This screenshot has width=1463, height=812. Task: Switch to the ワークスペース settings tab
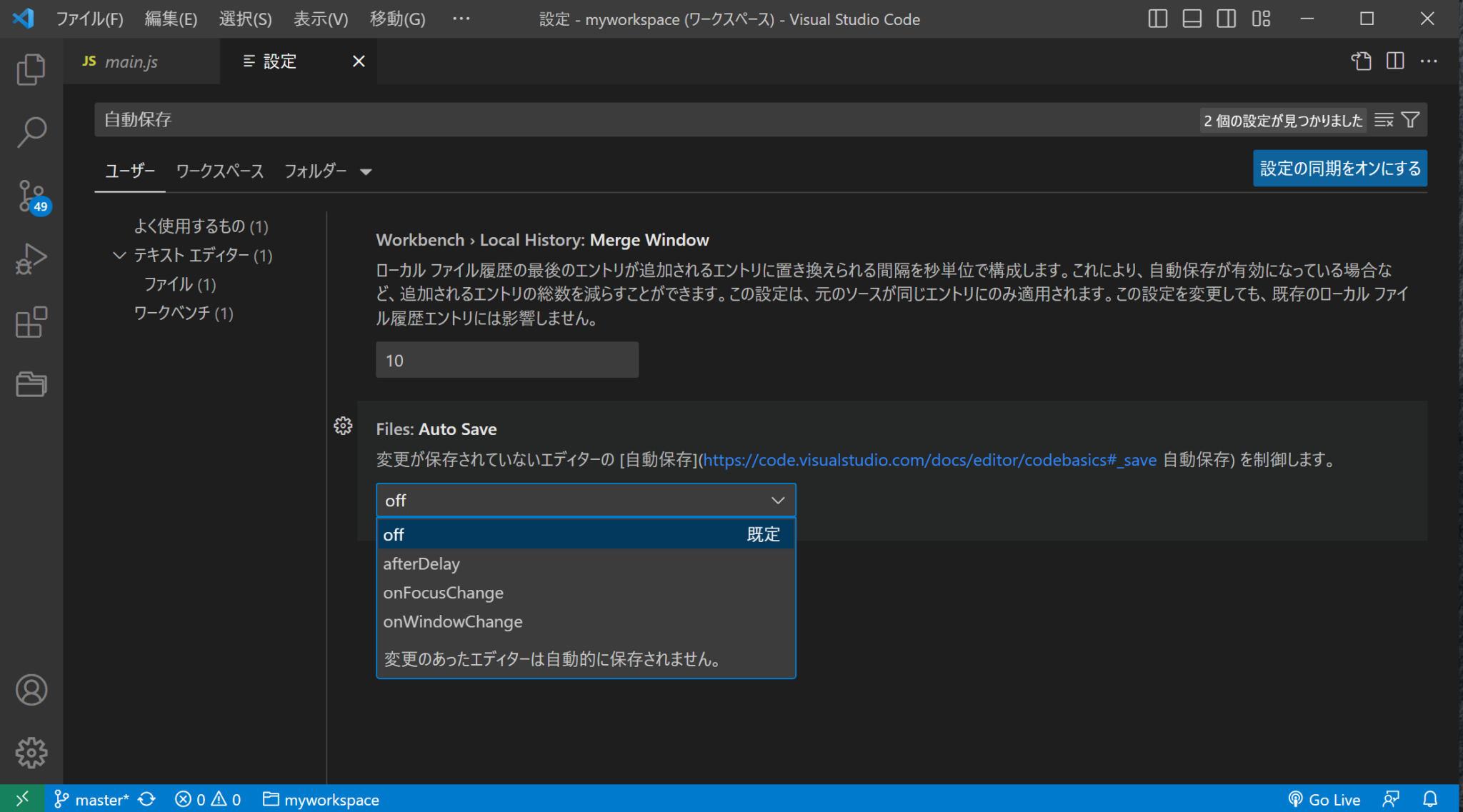[x=220, y=171]
